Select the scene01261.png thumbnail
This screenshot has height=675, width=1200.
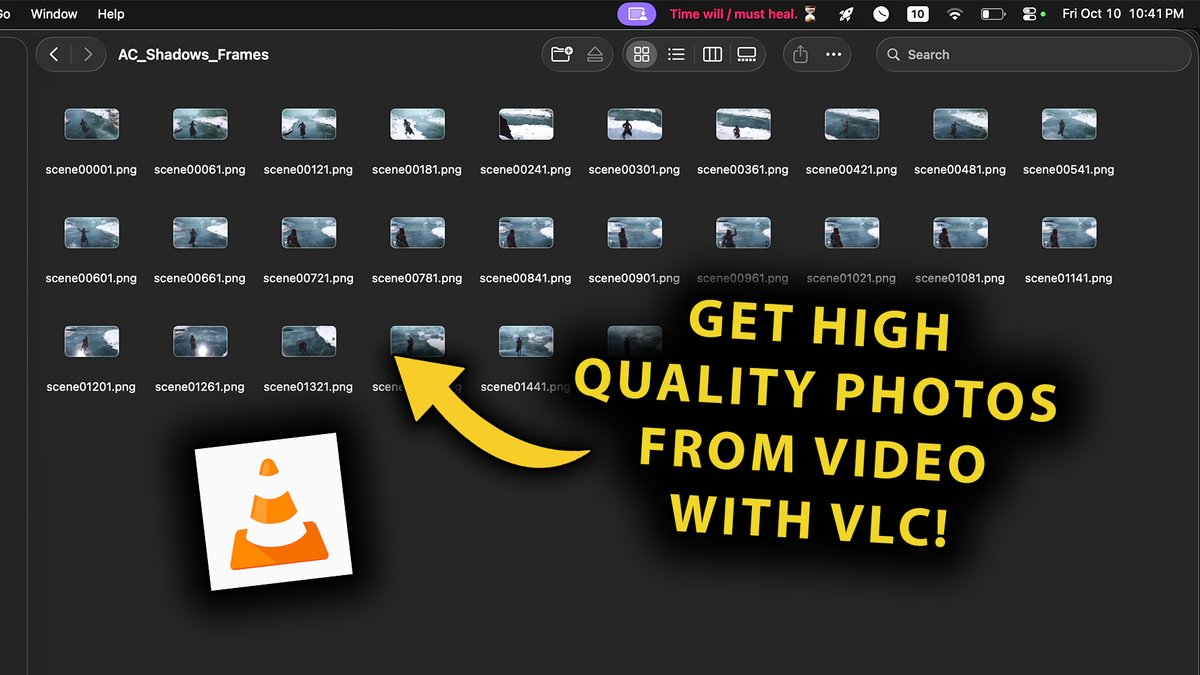200,341
